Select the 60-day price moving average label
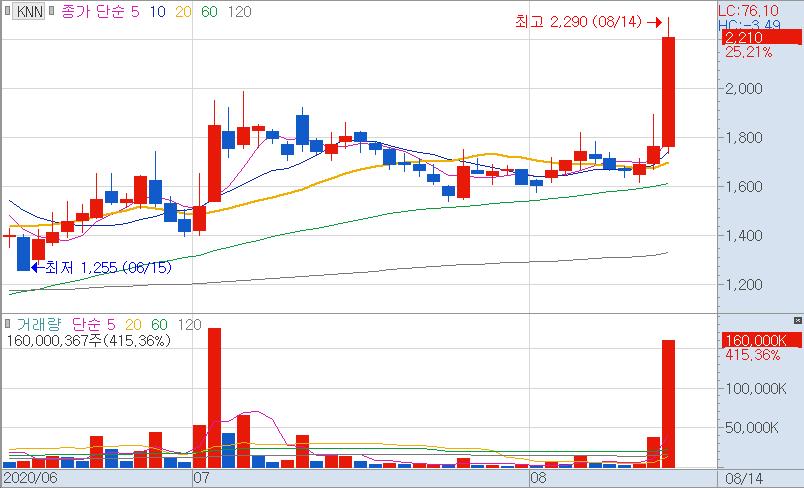804x488 pixels. click(x=209, y=11)
